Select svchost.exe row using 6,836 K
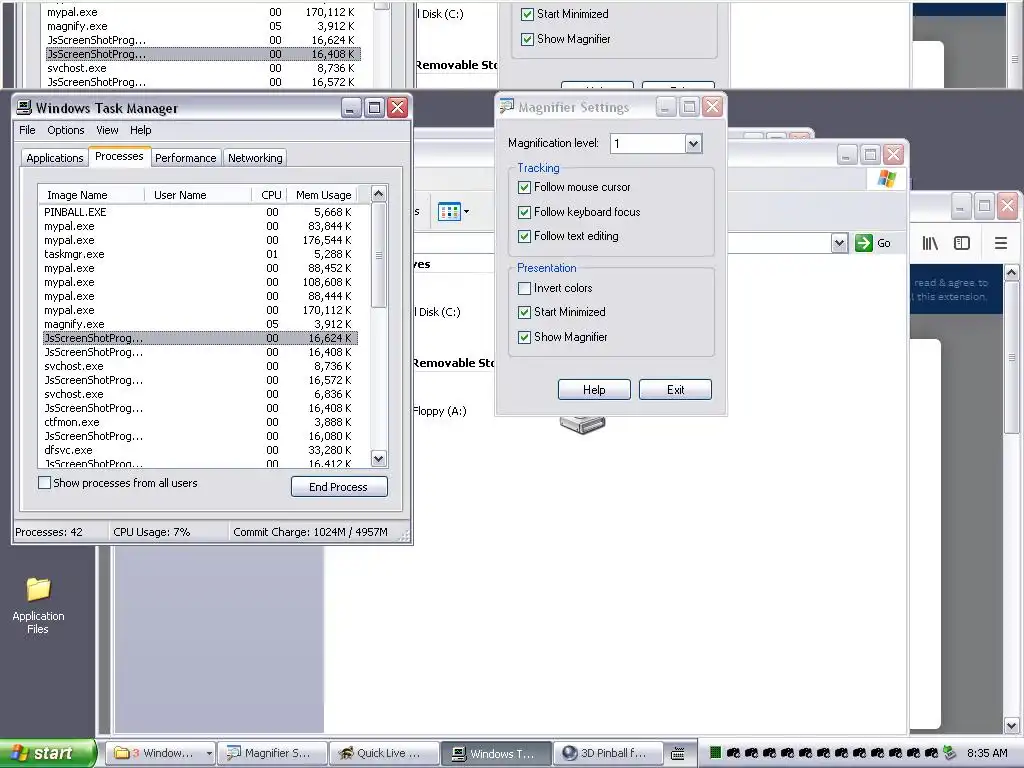 tap(200, 394)
